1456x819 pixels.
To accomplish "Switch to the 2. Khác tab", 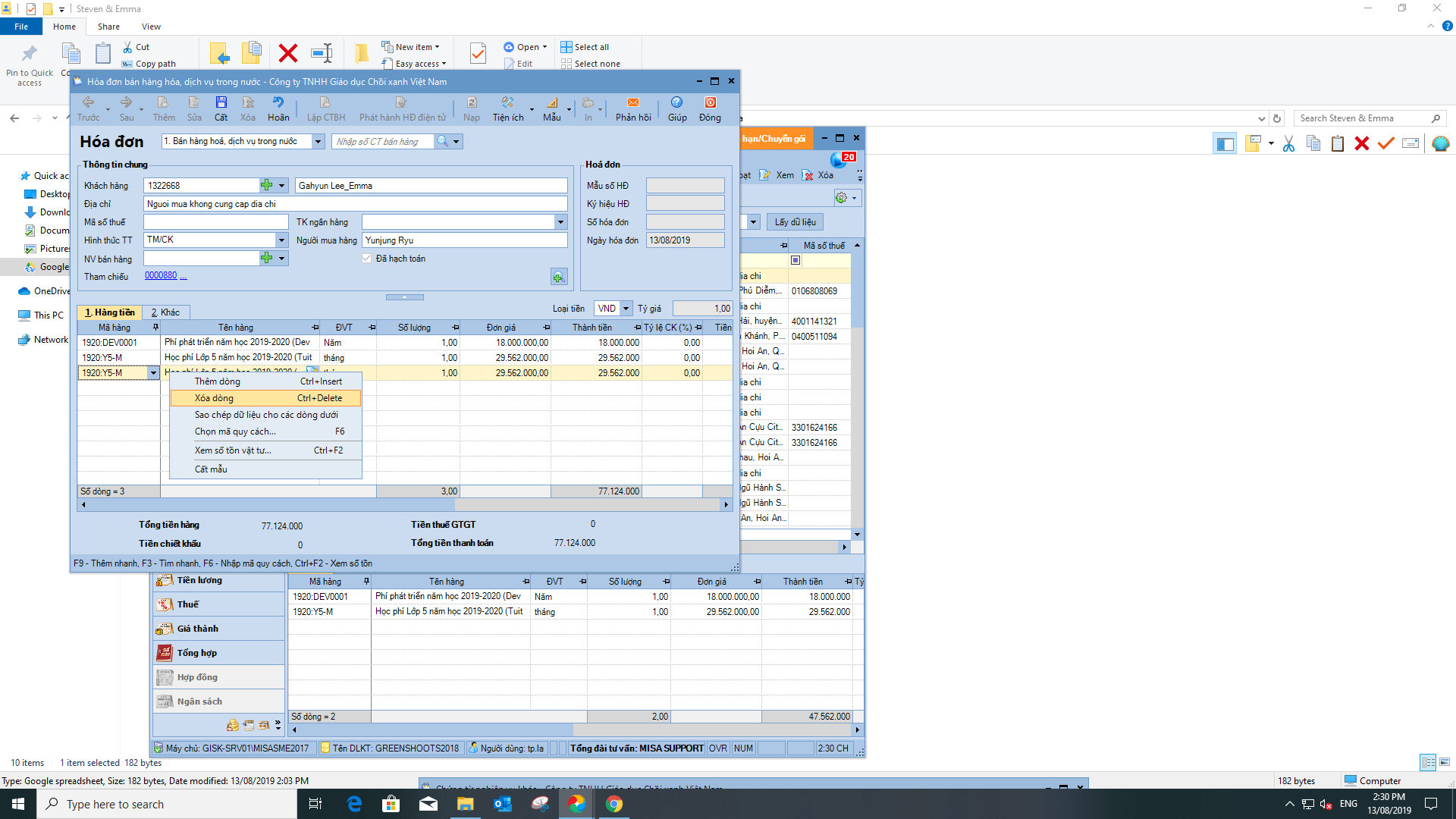I will pyautogui.click(x=165, y=312).
